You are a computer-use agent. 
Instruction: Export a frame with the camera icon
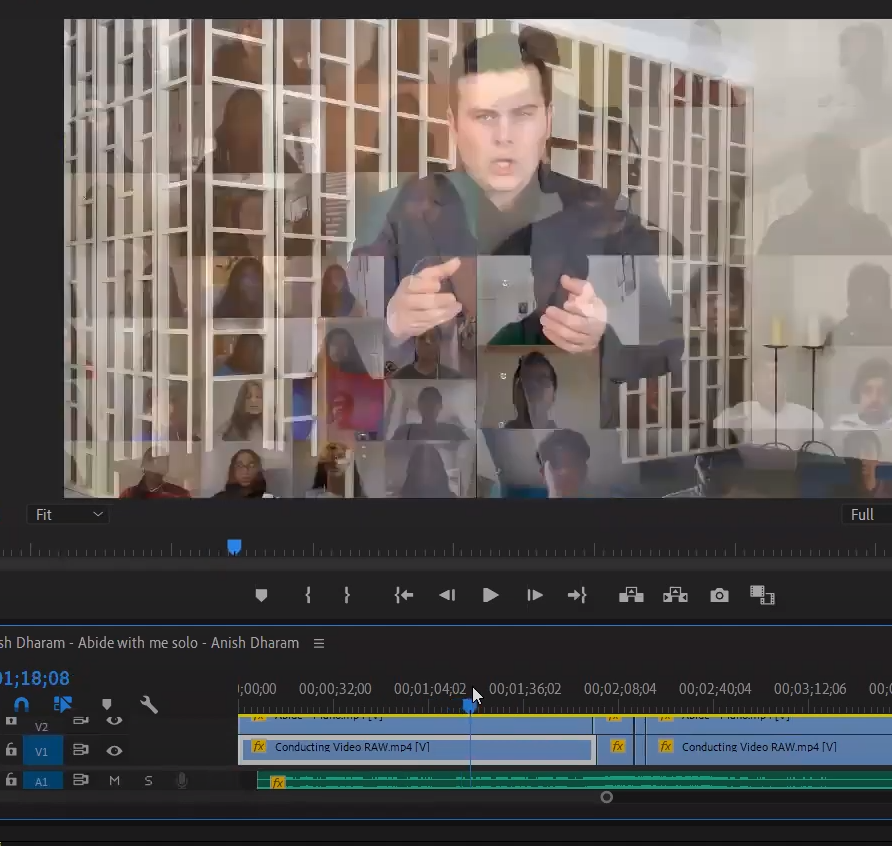[719, 596]
